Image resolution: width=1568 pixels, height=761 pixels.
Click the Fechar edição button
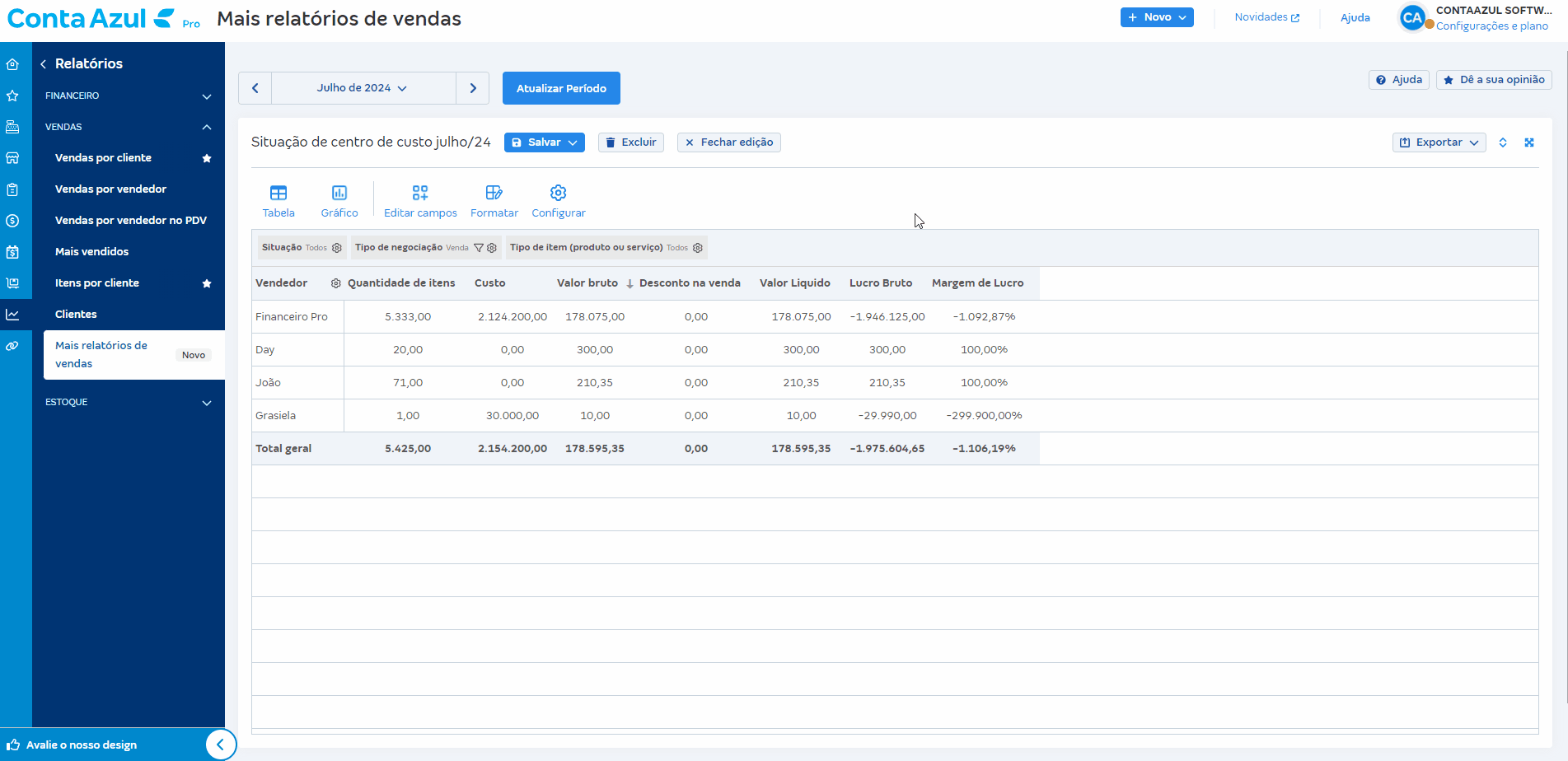pos(729,142)
